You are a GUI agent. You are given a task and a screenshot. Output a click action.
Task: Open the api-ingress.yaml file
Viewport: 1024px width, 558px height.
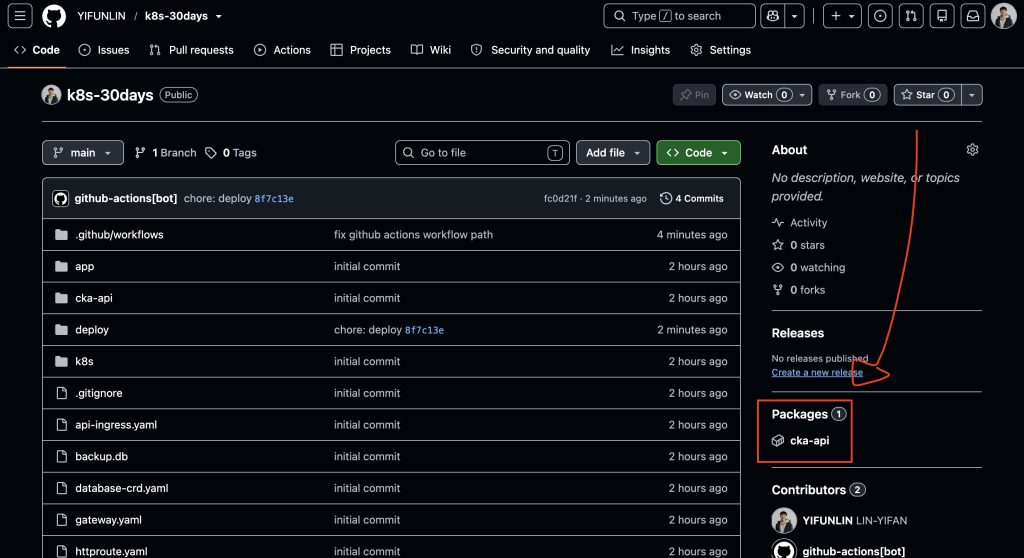pyautogui.click(x=116, y=425)
